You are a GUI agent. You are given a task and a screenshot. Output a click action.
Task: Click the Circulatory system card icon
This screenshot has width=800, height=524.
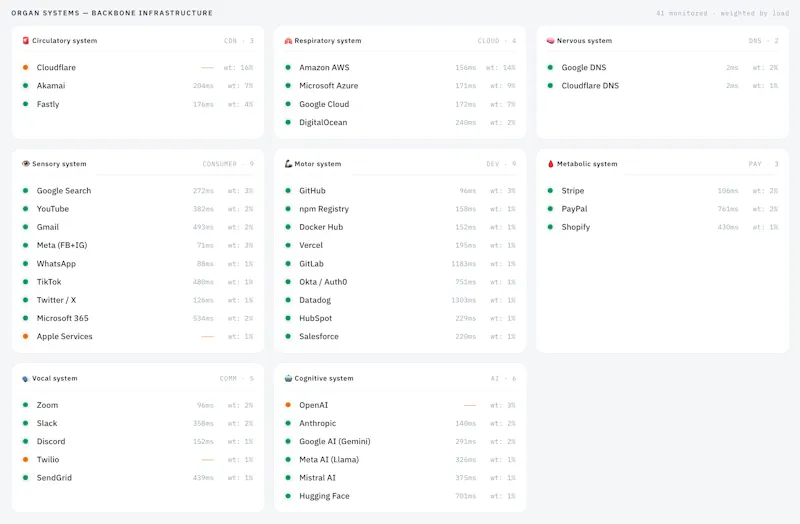[x=26, y=40]
